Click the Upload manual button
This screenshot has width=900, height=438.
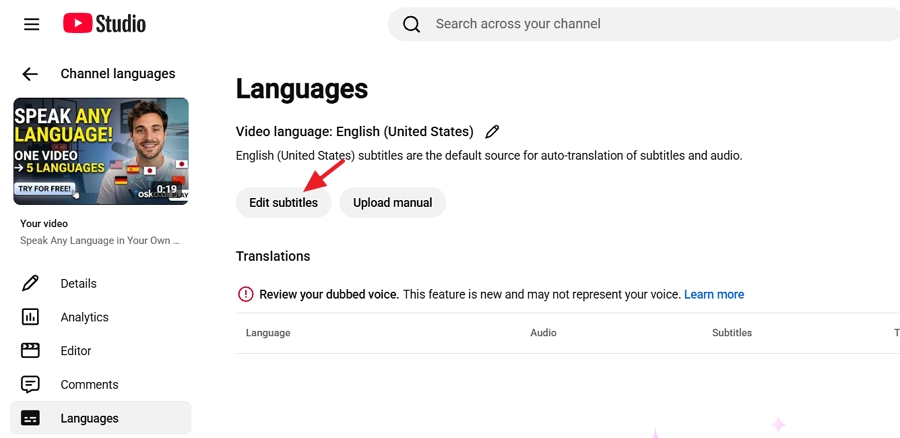tap(393, 203)
